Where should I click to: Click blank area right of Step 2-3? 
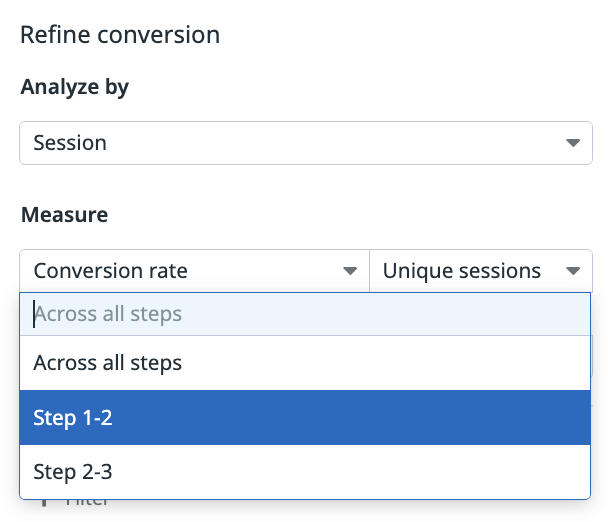[349, 472]
